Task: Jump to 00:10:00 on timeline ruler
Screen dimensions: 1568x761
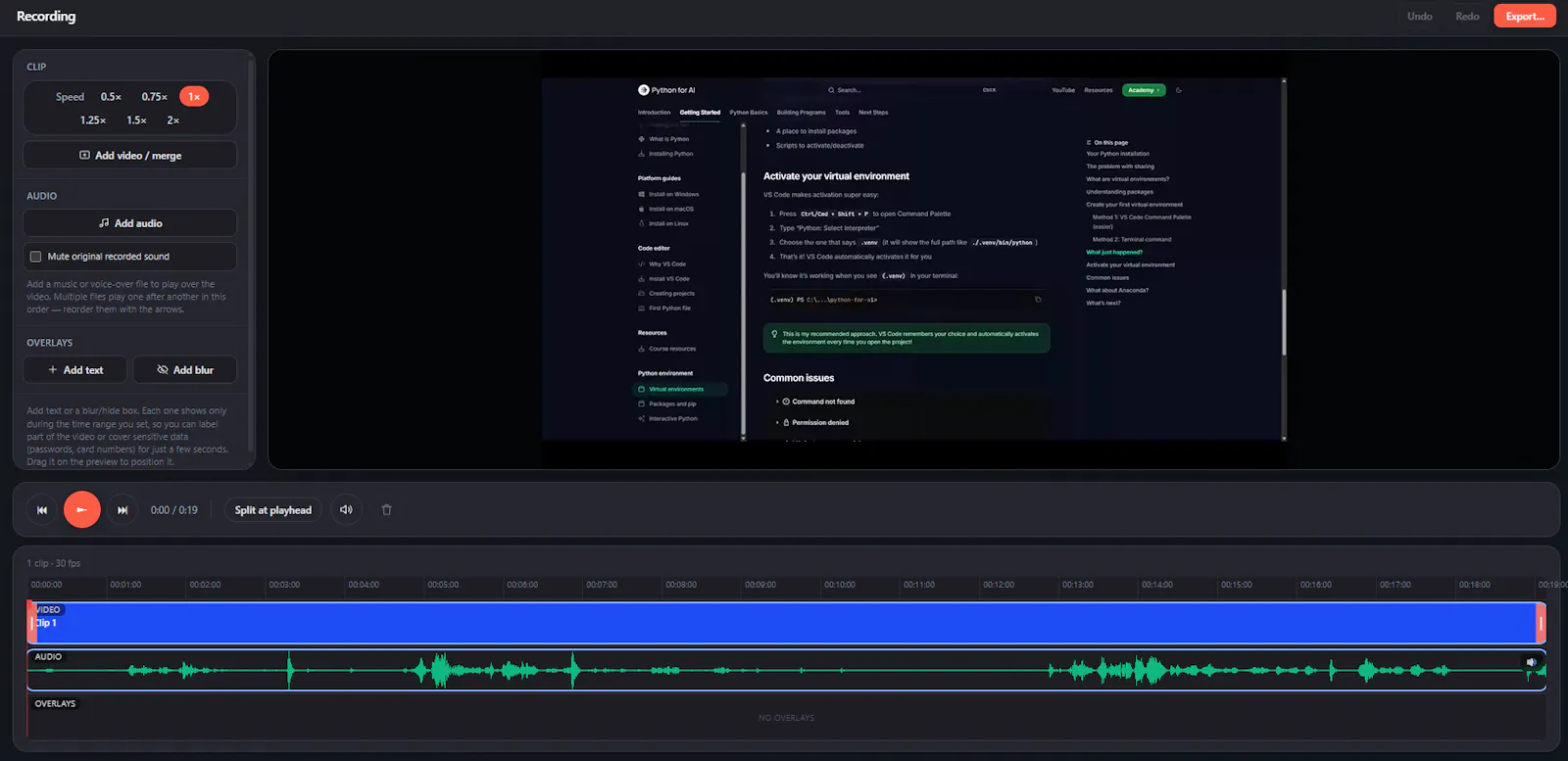Action: click(x=840, y=585)
